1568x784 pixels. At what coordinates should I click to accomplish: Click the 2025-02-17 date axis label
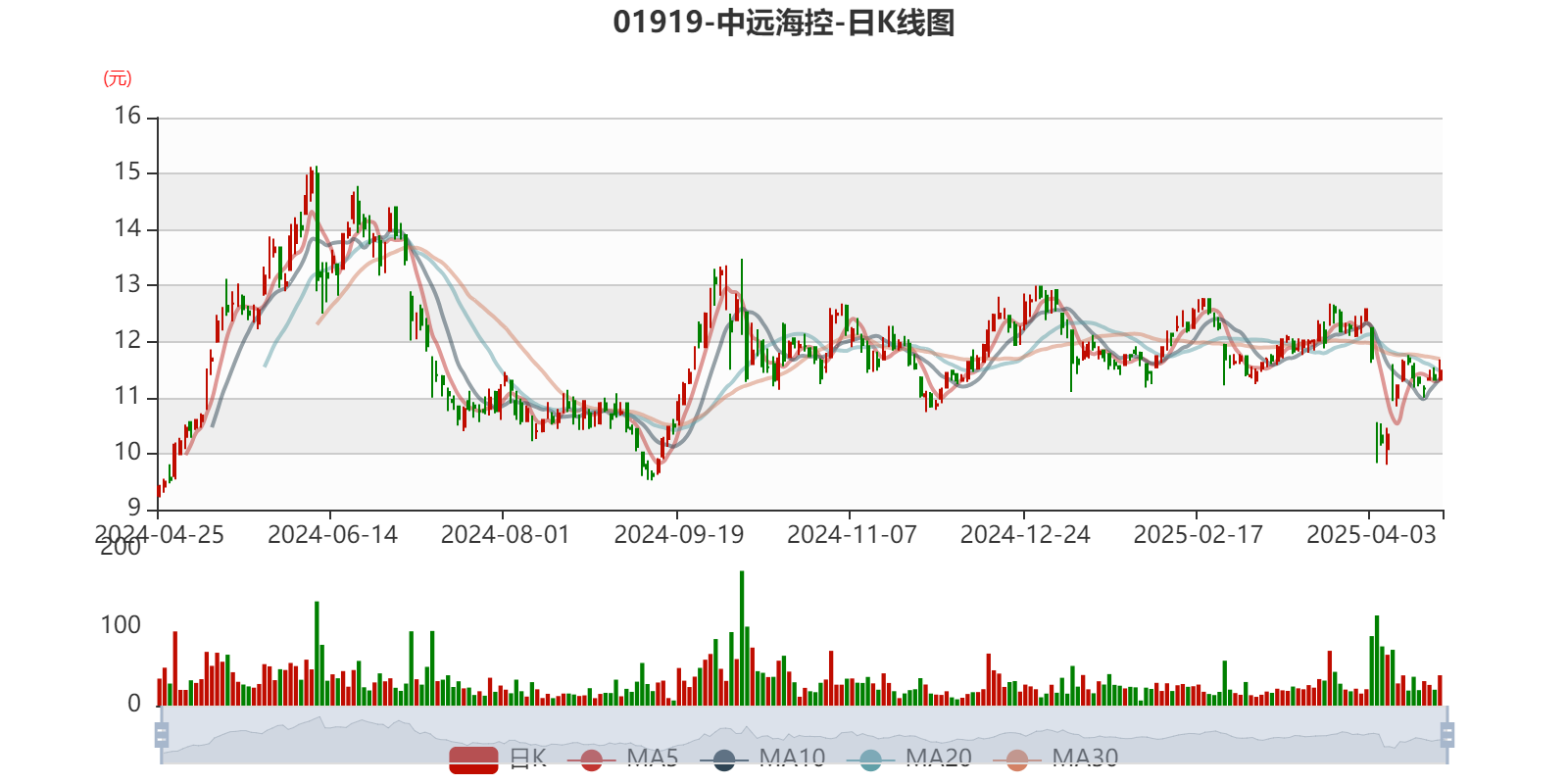pos(1198,535)
